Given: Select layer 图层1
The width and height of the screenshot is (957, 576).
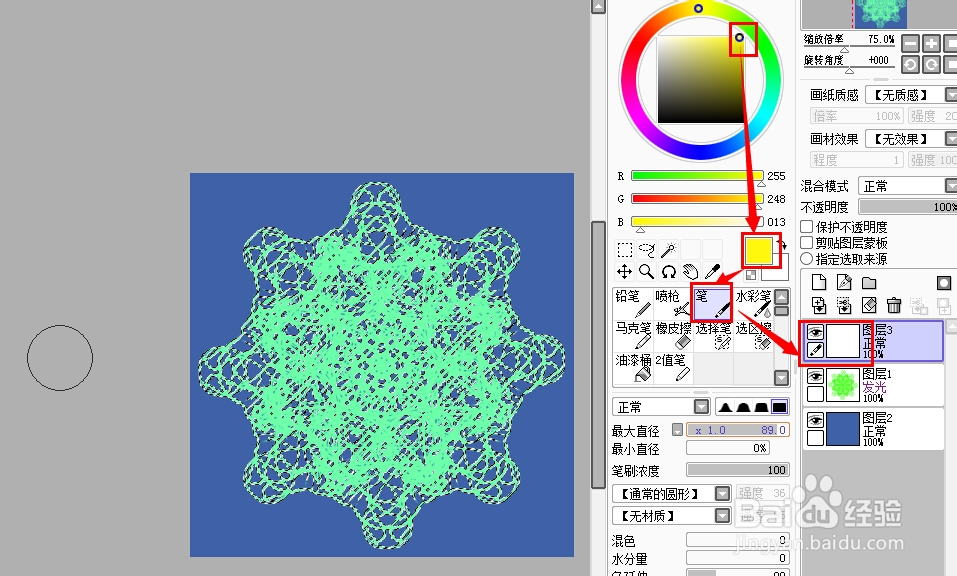Looking at the screenshot, I should (x=873, y=385).
